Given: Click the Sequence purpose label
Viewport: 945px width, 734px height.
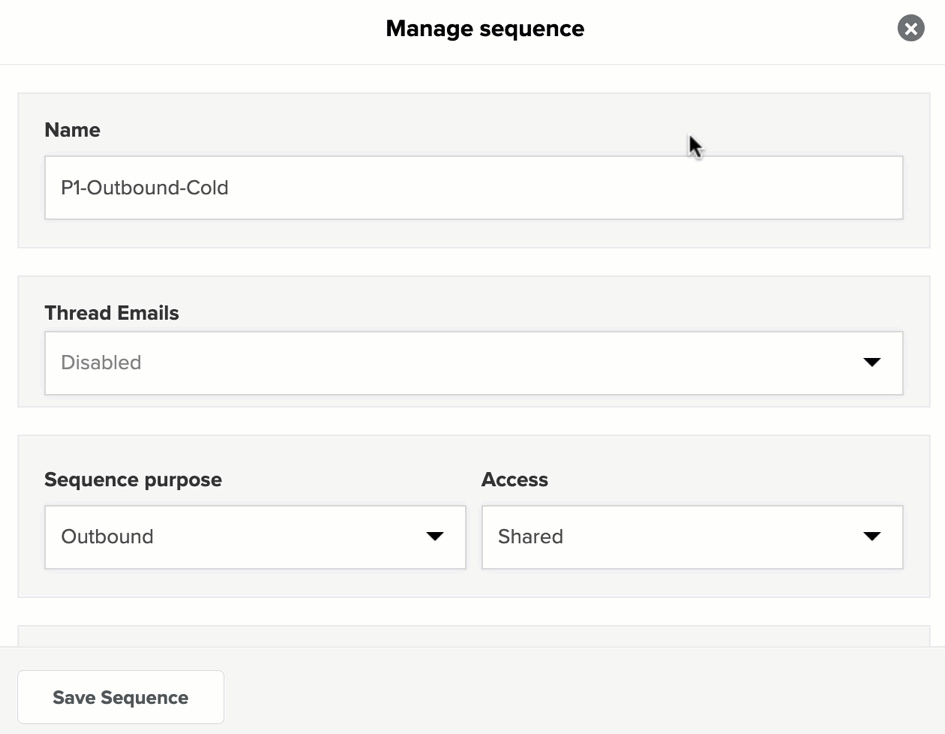Looking at the screenshot, I should point(133,480).
